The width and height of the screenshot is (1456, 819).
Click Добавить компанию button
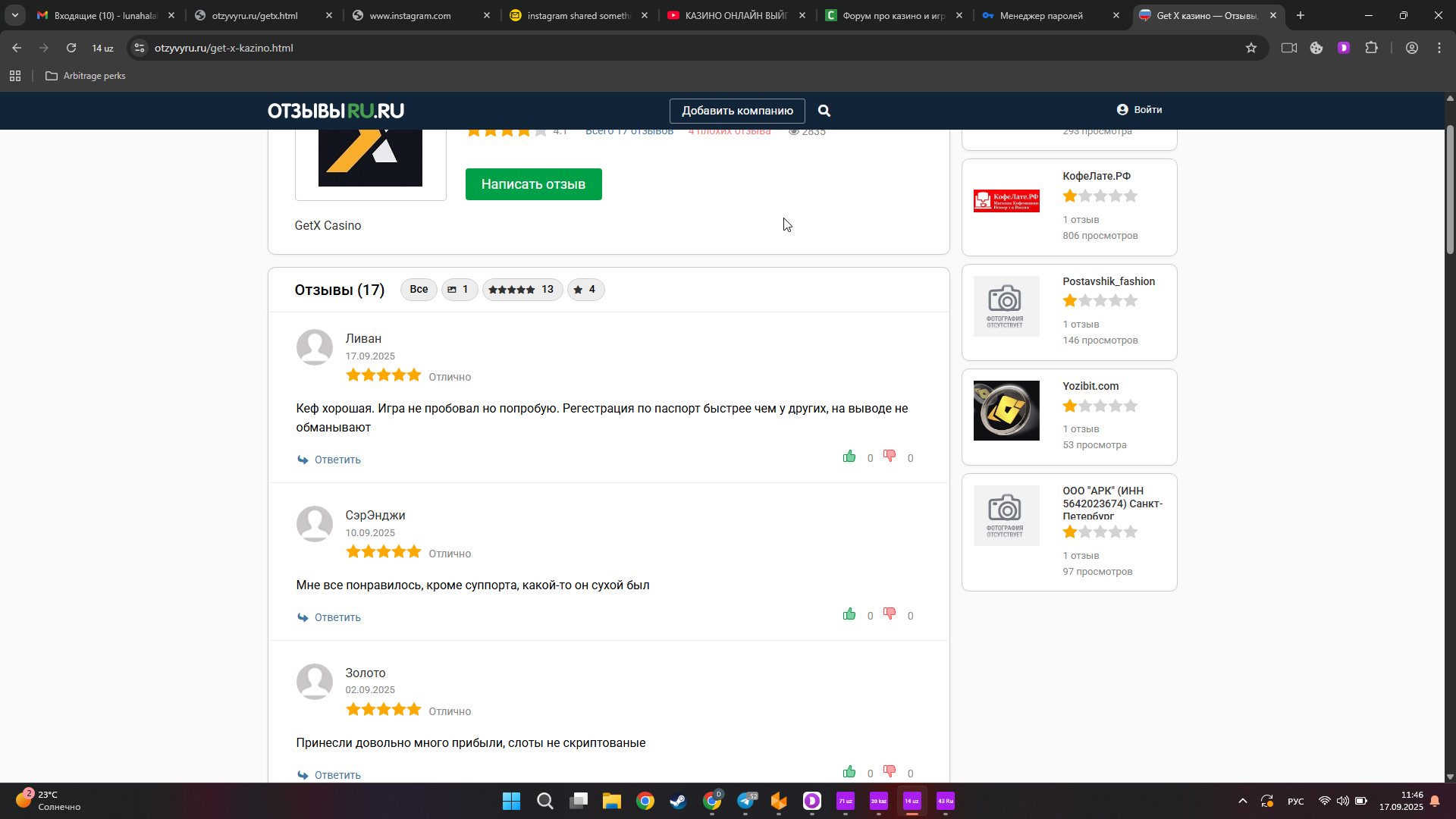[x=737, y=111]
